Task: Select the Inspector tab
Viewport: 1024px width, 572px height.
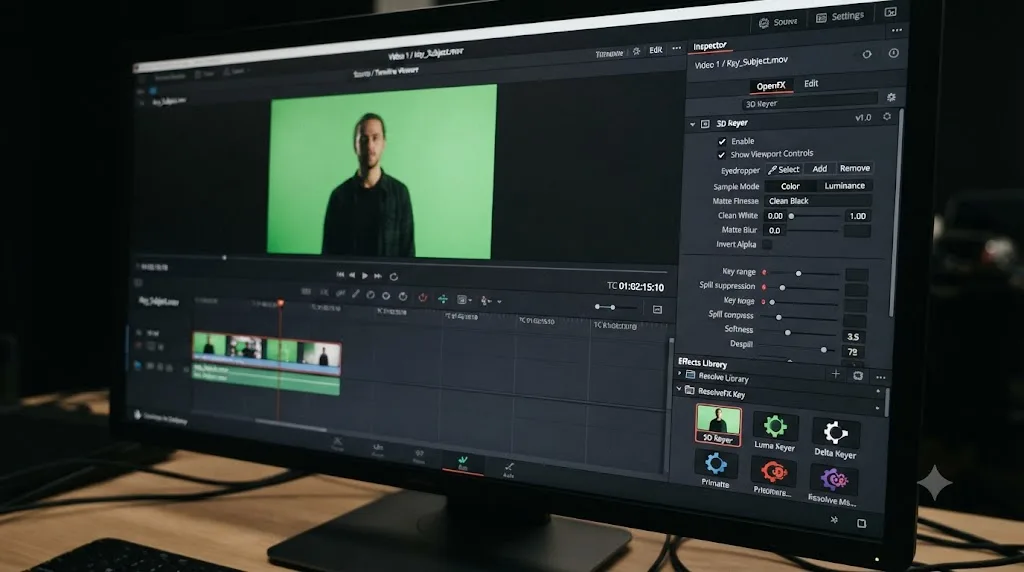Action: [x=710, y=46]
